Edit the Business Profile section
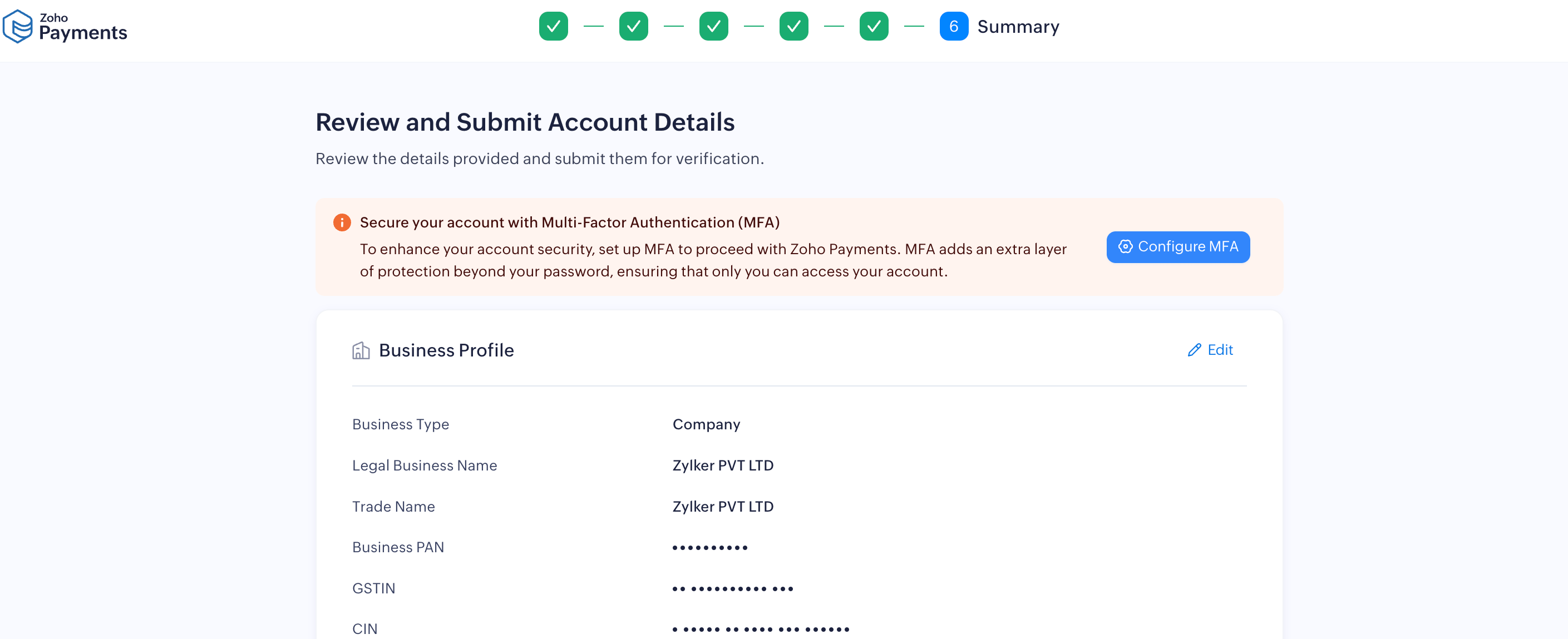 pyautogui.click(x=1210, y=350)
